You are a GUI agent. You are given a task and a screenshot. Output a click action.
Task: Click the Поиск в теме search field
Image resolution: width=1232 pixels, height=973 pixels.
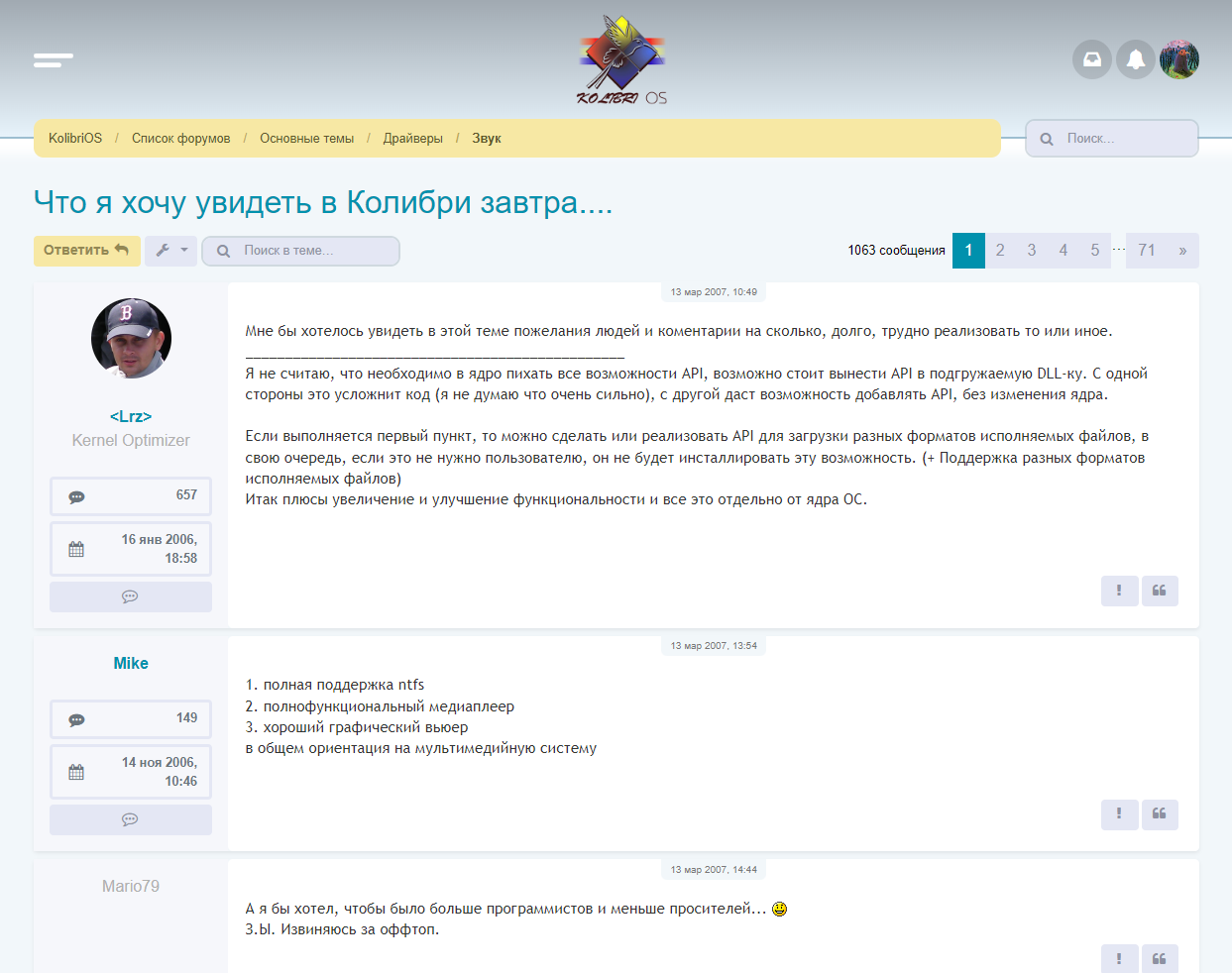click(x=300, y=251)
